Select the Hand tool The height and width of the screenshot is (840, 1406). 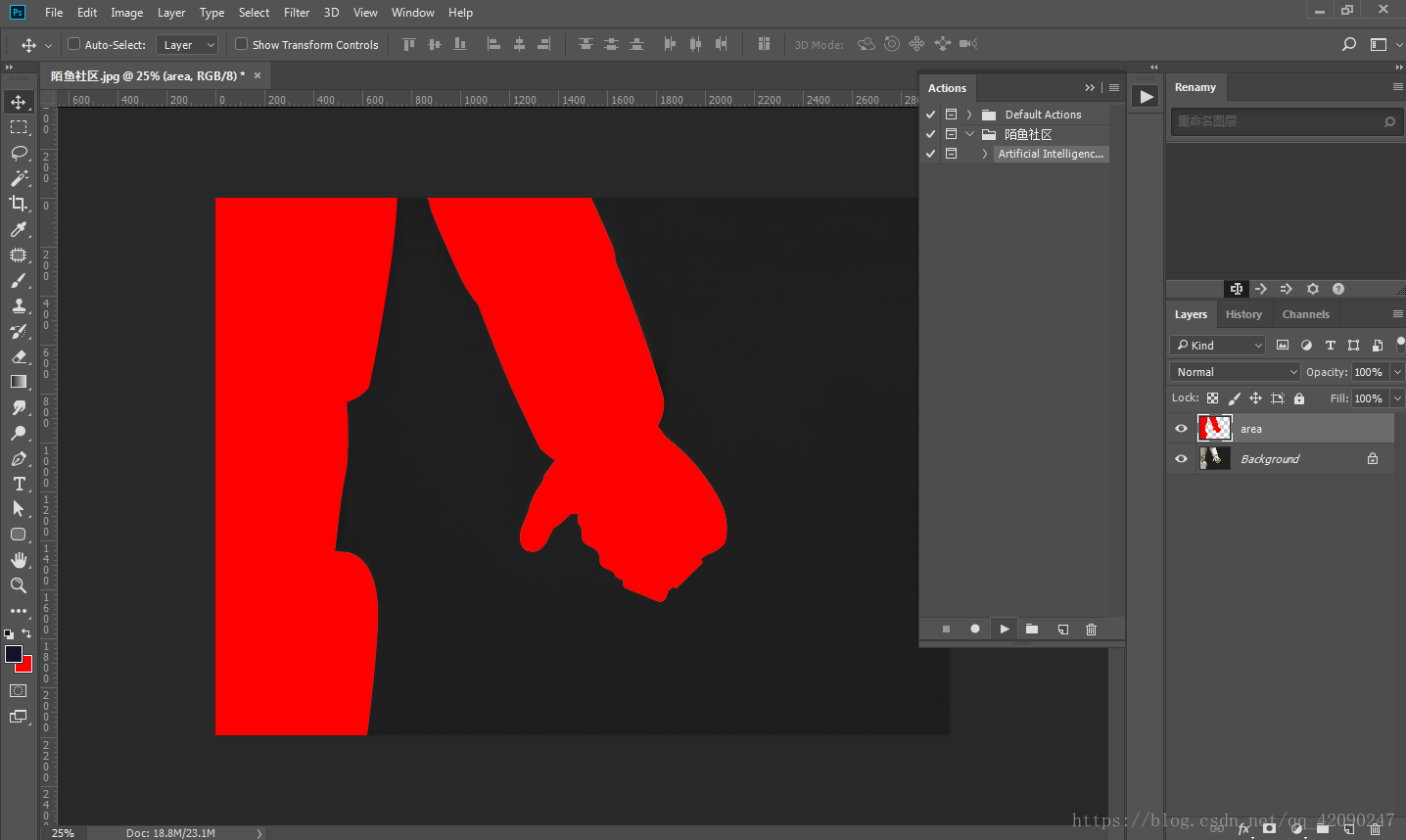19,560
